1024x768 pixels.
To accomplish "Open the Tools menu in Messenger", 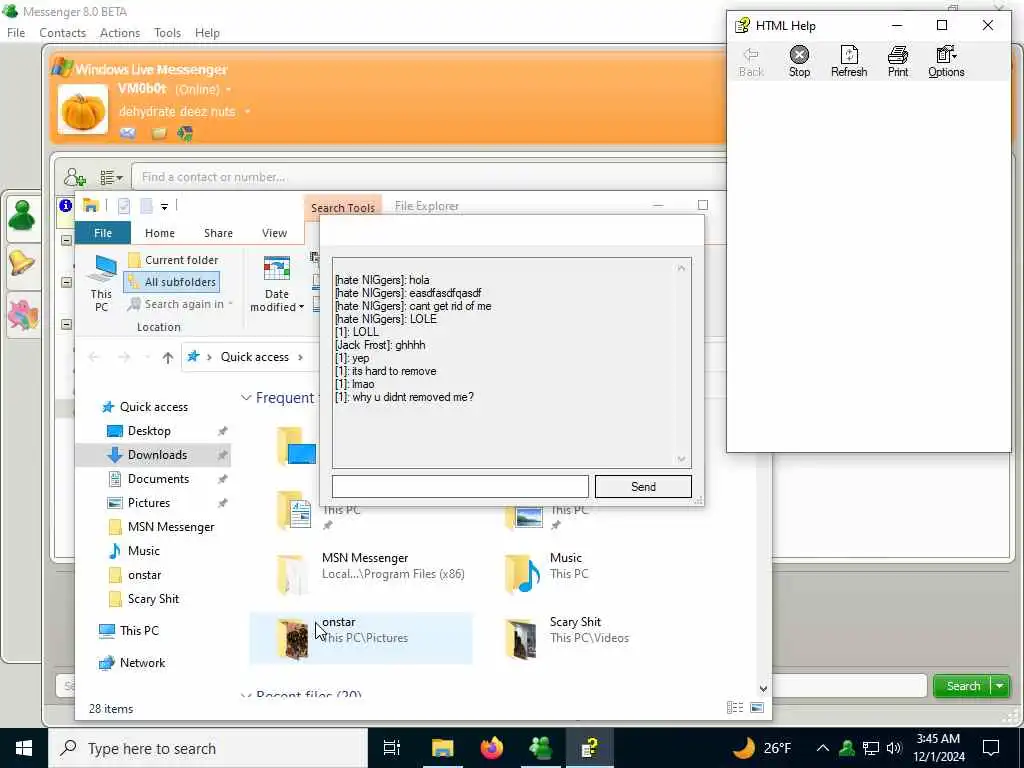I will pyautogui.click(x=167, y=33).
